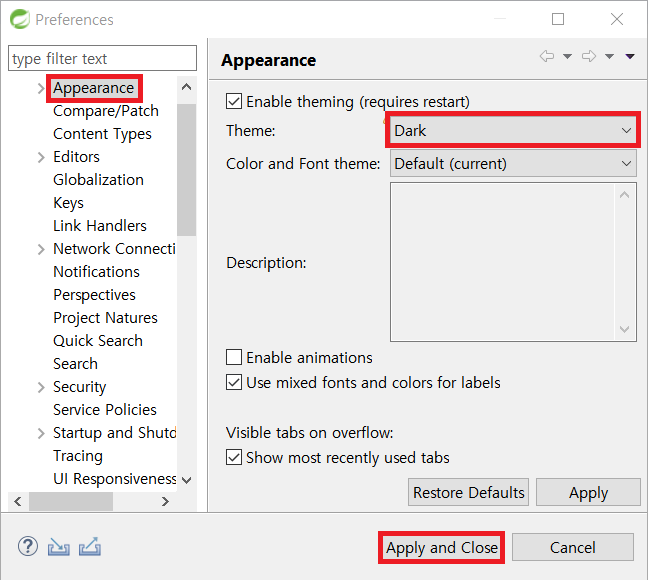Go back with the left arrow icon
The image size is (648, 580).
[x=547, y=56]
